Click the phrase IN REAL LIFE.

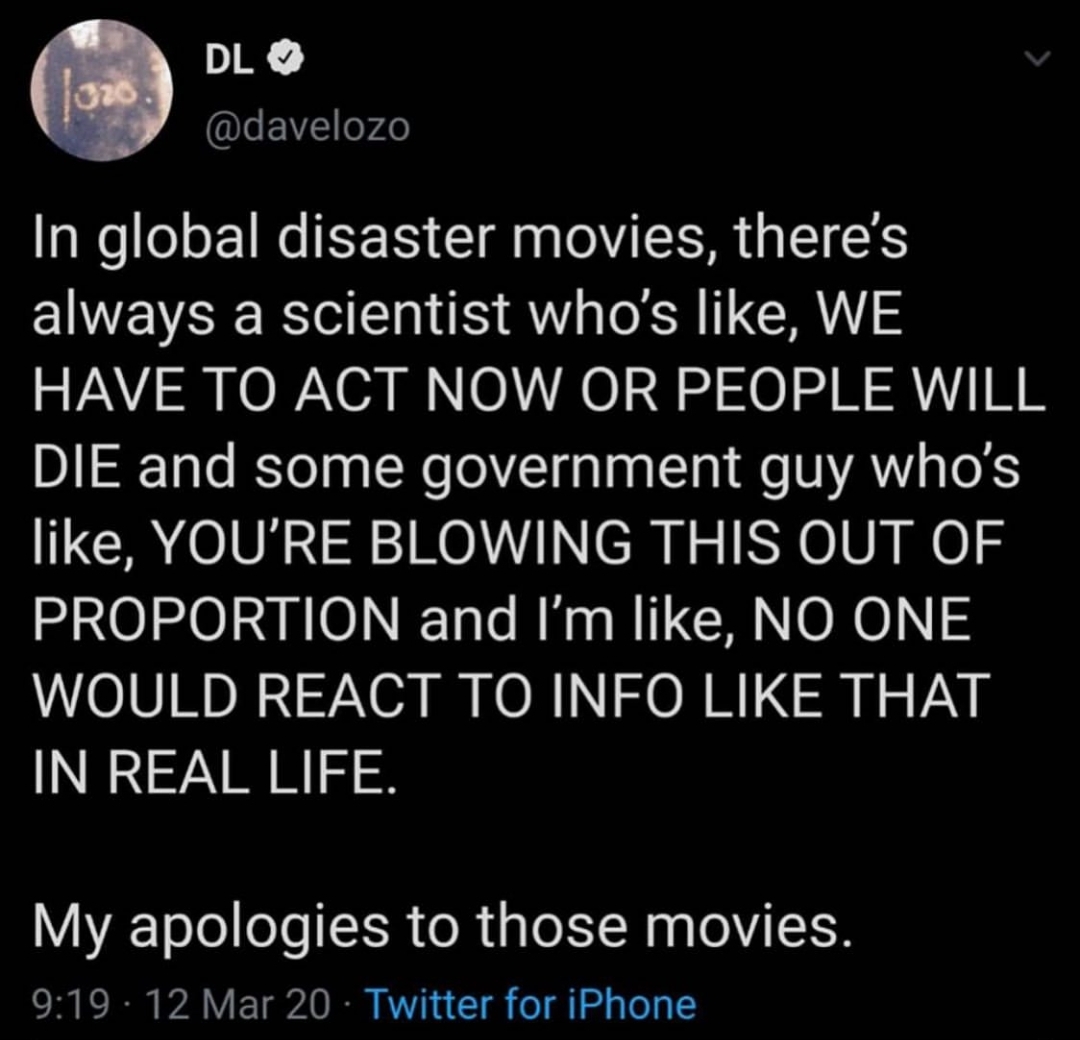click(x=215, y=771)
